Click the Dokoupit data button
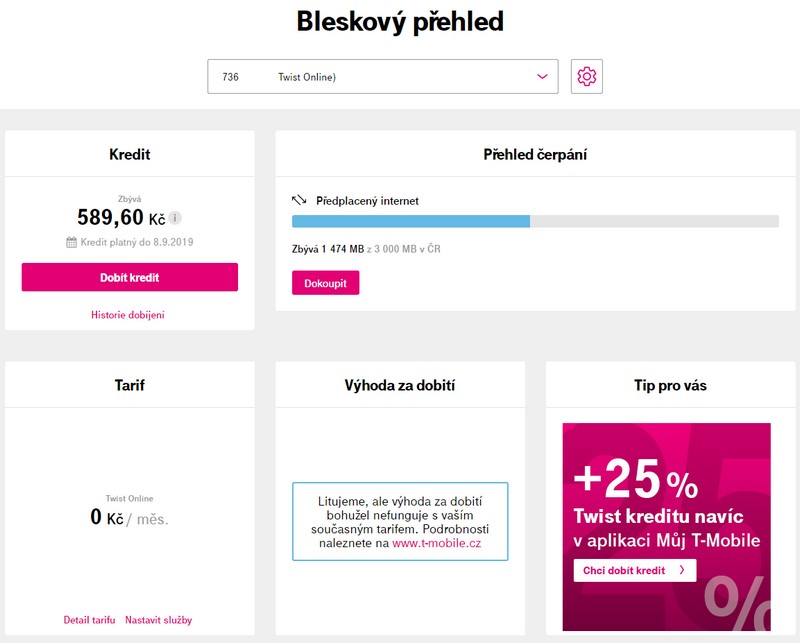Image resolution: width=800 pixels, height=643 pixels. (x=326, y=283)
